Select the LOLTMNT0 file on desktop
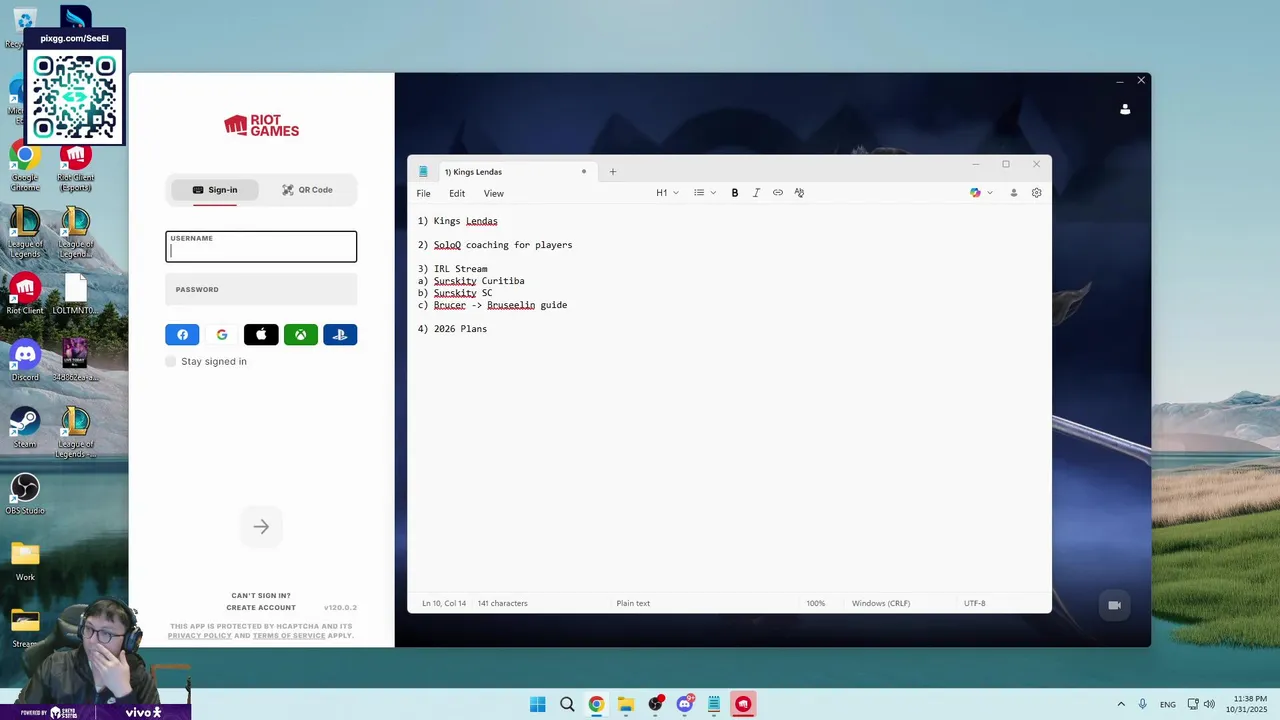This screenshot has height=720, width=1280. (x=75, y=294)
